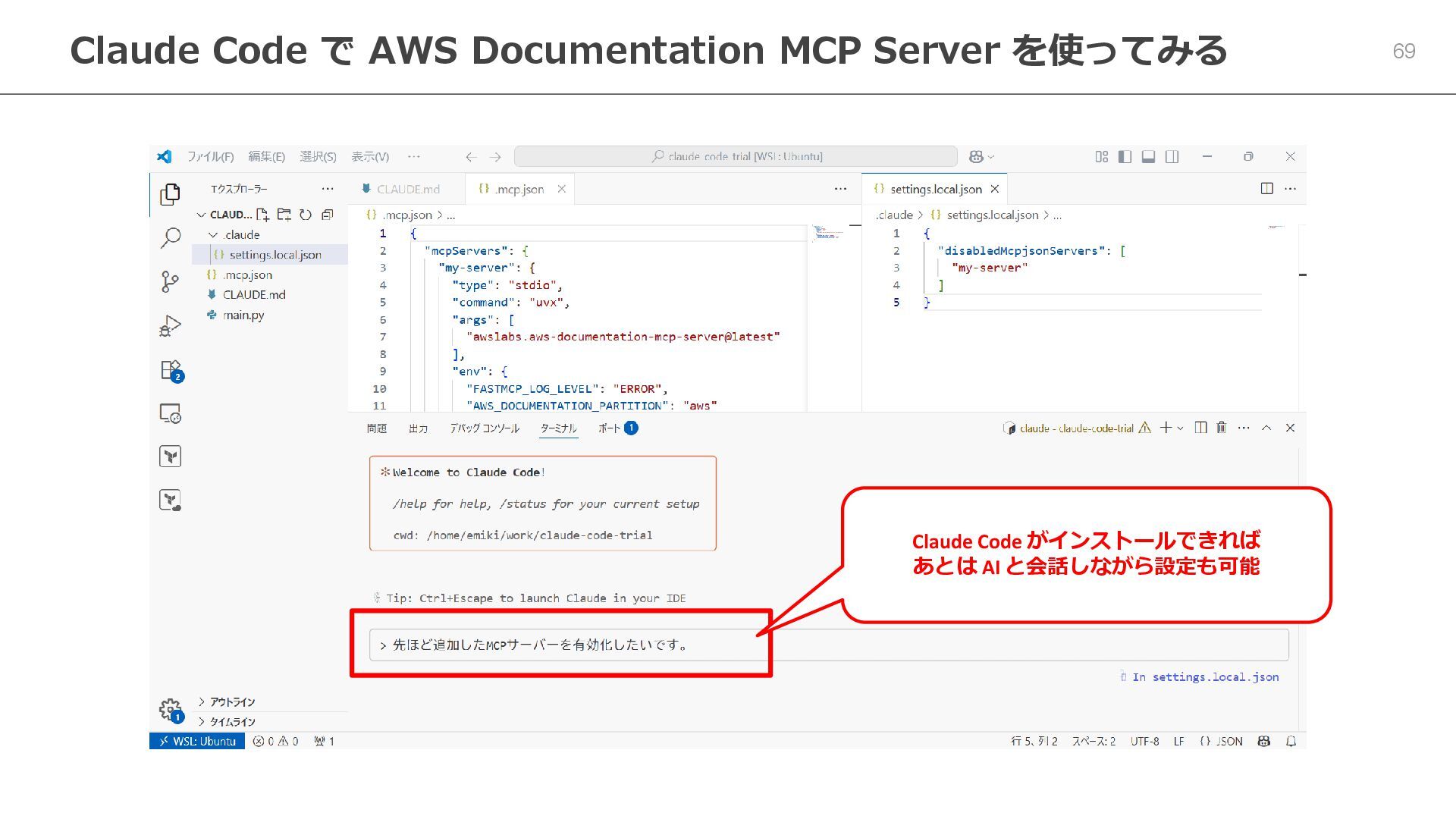Open Copilot status icon in status bar
The width and height of the screenshot is (1456, 819).
tap(1263, 741)
